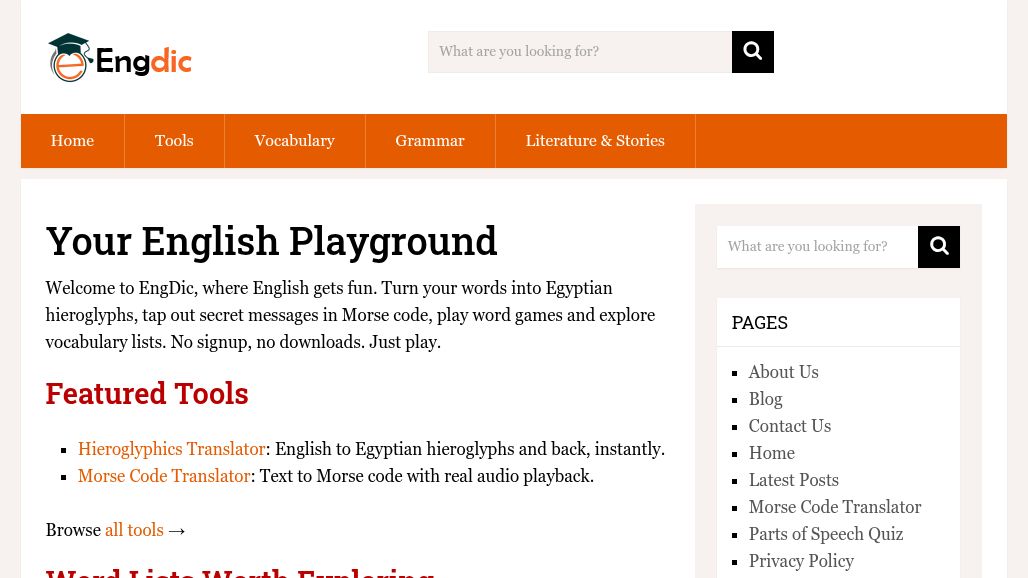Open the Literature & Stories menu
This screenshot has width=1028, height=578.
click(x=595, y=141)
